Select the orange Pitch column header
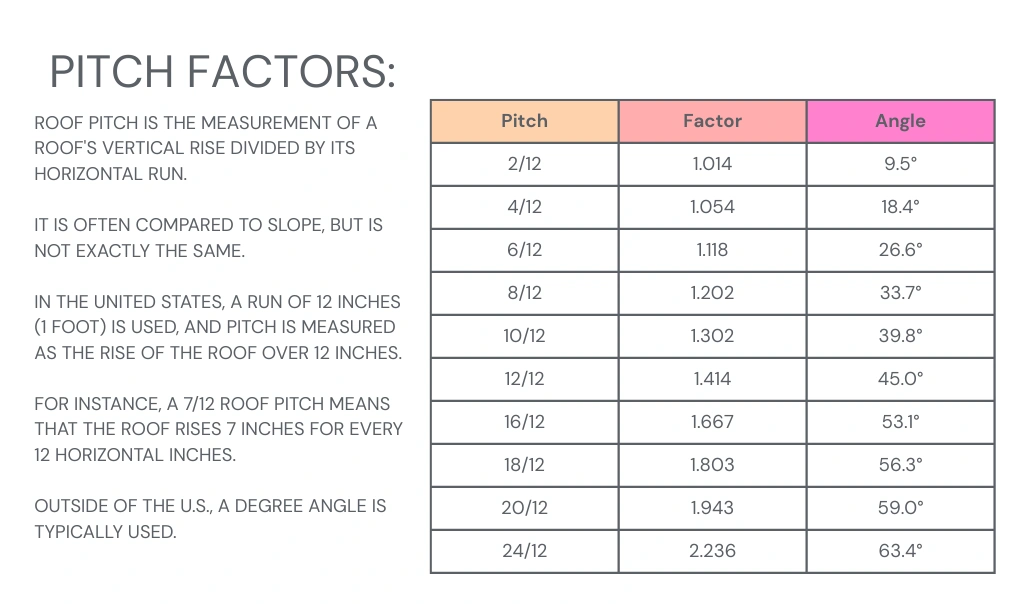 coord(524,121)
